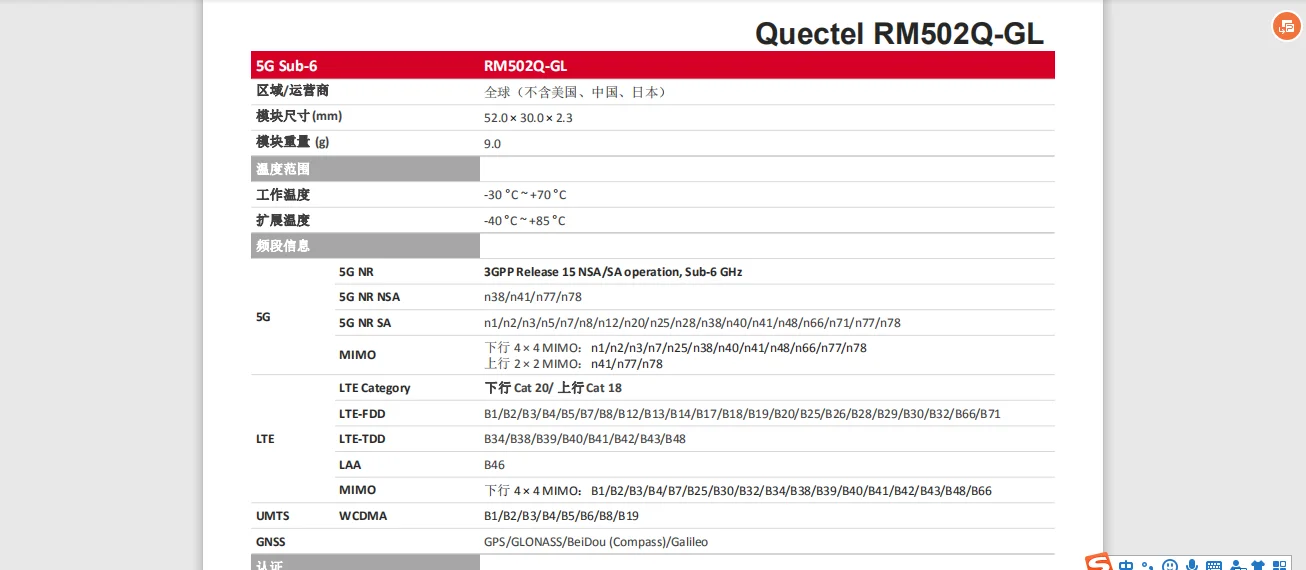Click the n38/n41/n77/n78 NSA bands value
Viewport: 1306px width, 570px height.
533,297
